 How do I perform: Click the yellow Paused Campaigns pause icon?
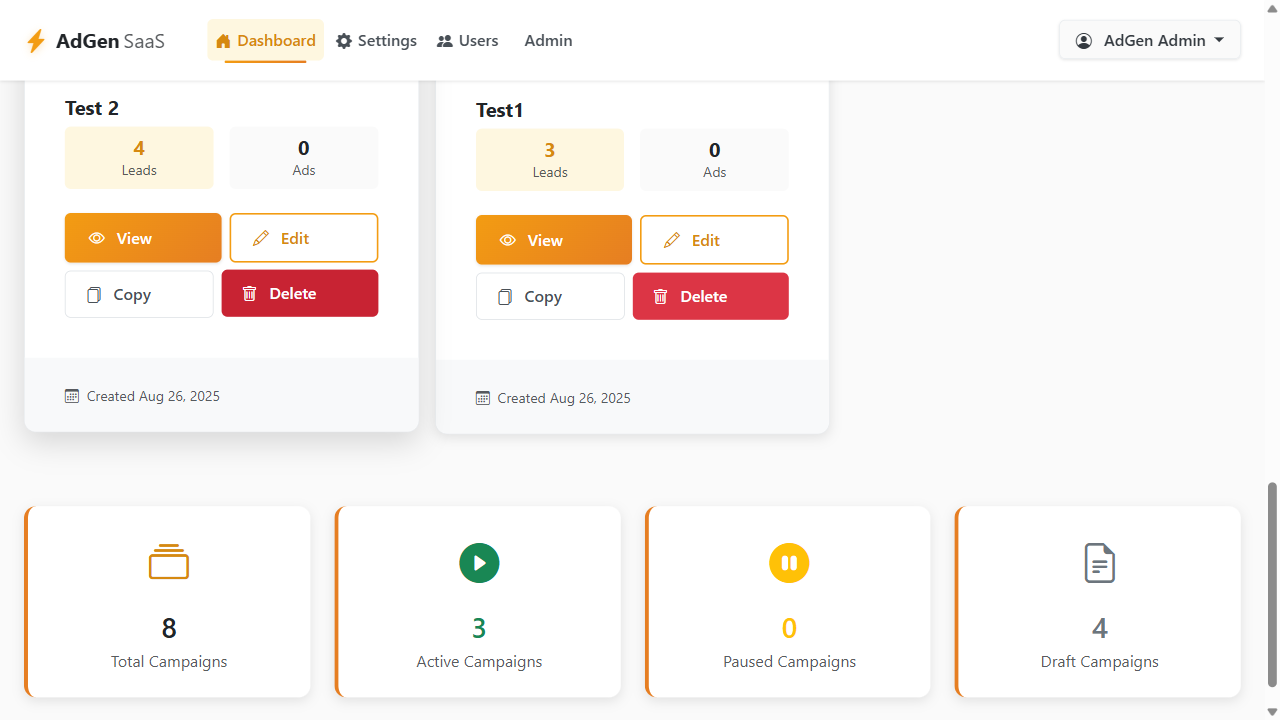click(x=789, y=563)
